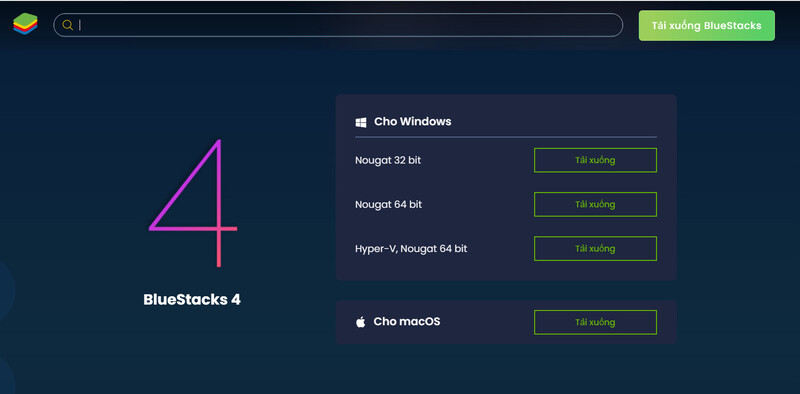Screen dimensions: 800x394
Task: Click the Tải xuống BlueStacks button
Action: click(x=707, y=26)
